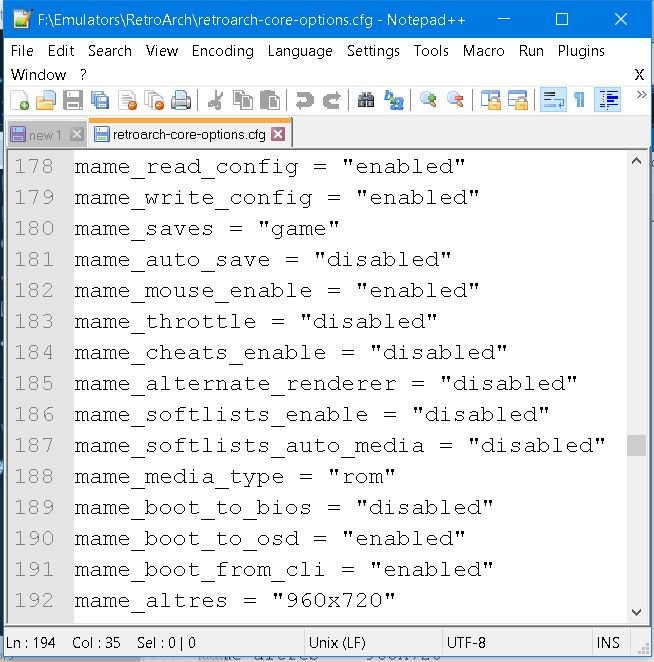Cut selection with scissors icon

pyautogui.click(x=215, y=100)
